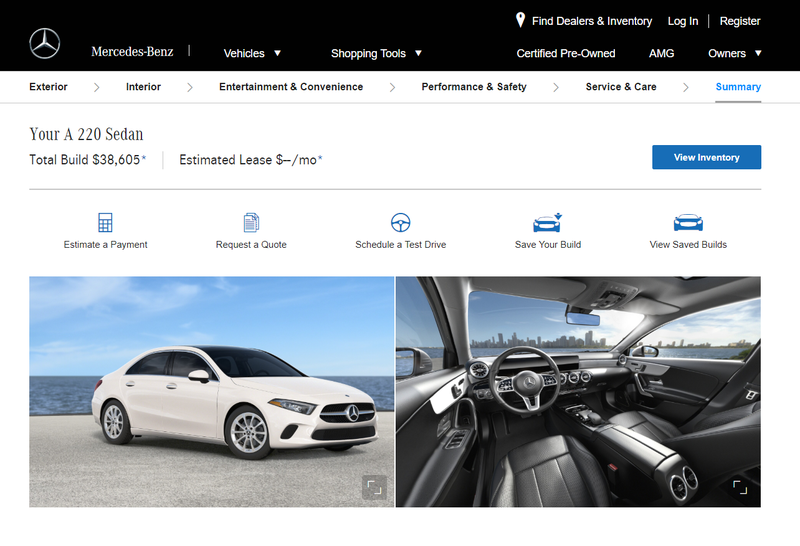Click the Estimated Lease $--/mo text
Image resolution: width=800 pixels, height=546 pixels.
pos(248,160)
